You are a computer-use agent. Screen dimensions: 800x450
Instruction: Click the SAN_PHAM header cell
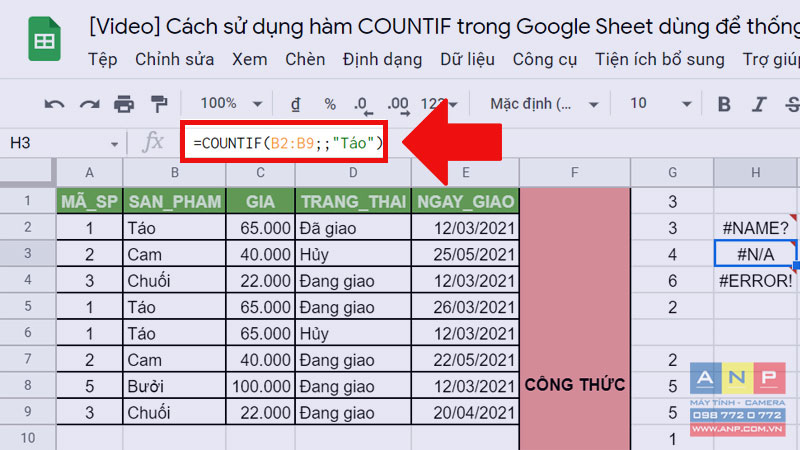point(174,201)
